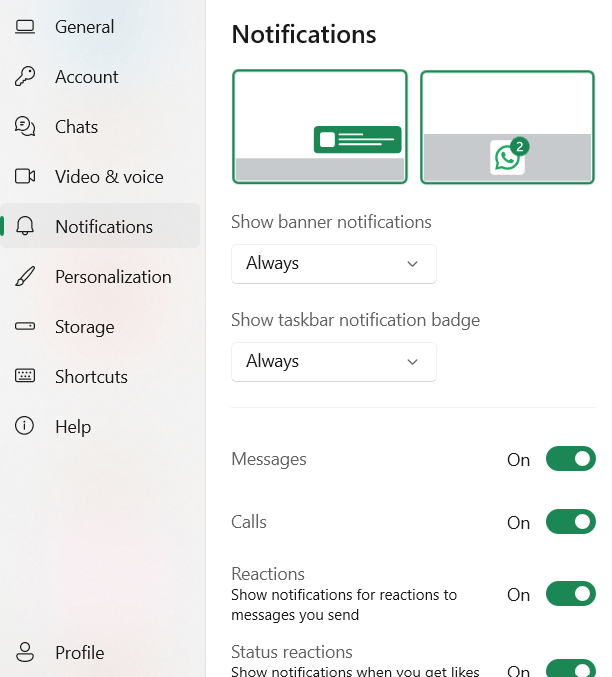Open the Show banner notifications dropdown
The width and height of the screenshot is (612, 677).
333,264
